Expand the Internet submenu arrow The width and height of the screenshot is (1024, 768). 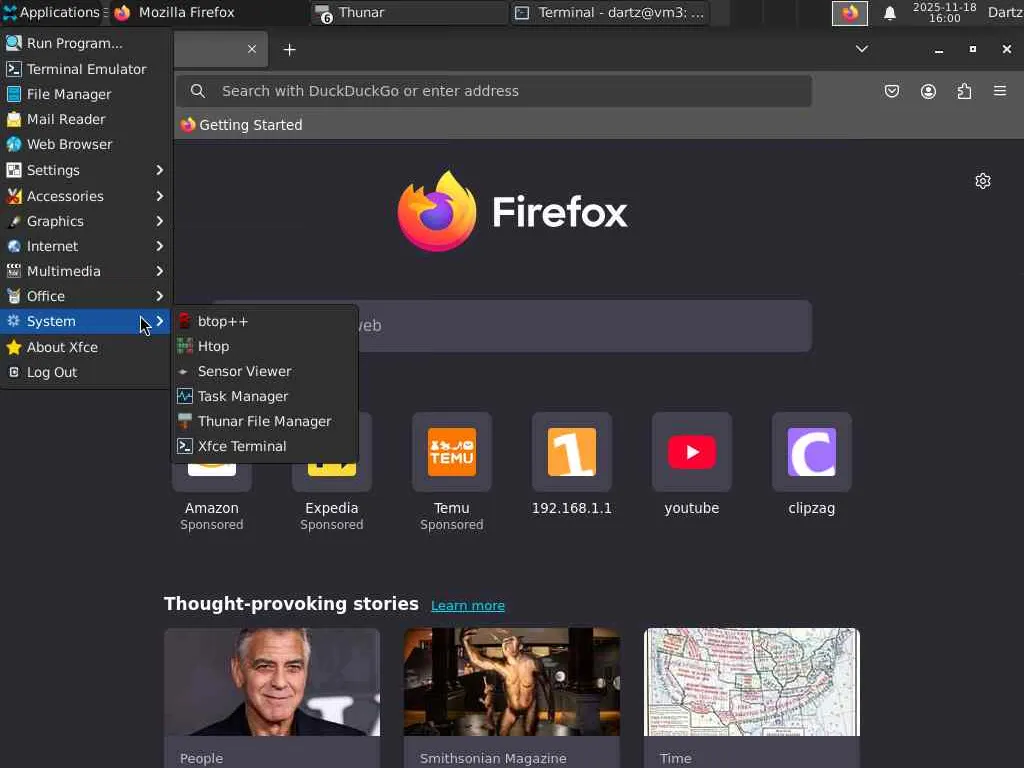click(159, 246)
